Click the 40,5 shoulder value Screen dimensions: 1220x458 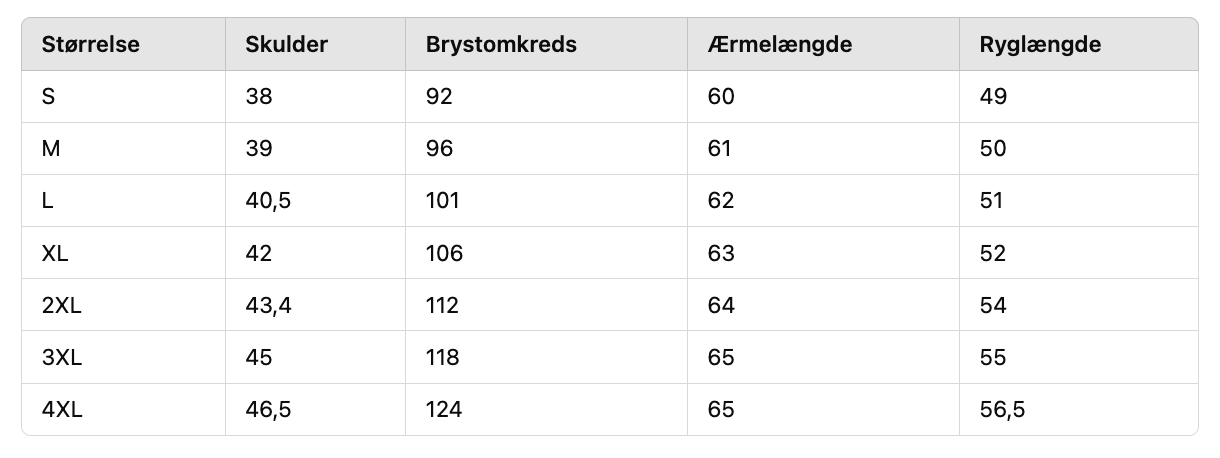pos(268,201)
